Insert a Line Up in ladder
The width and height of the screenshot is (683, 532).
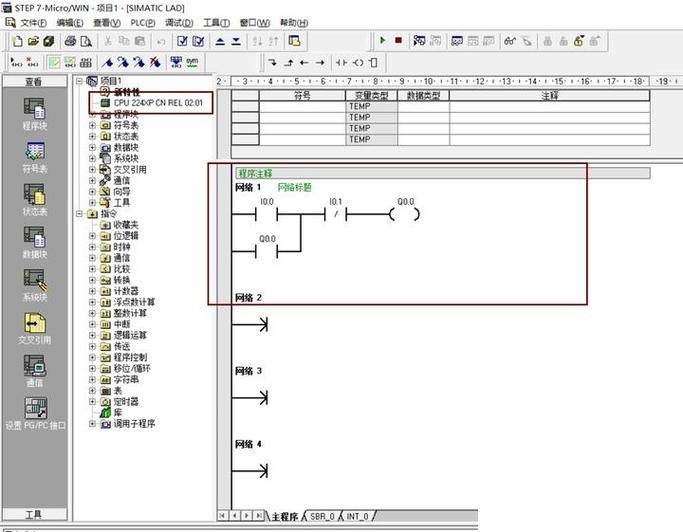[288, 63]
